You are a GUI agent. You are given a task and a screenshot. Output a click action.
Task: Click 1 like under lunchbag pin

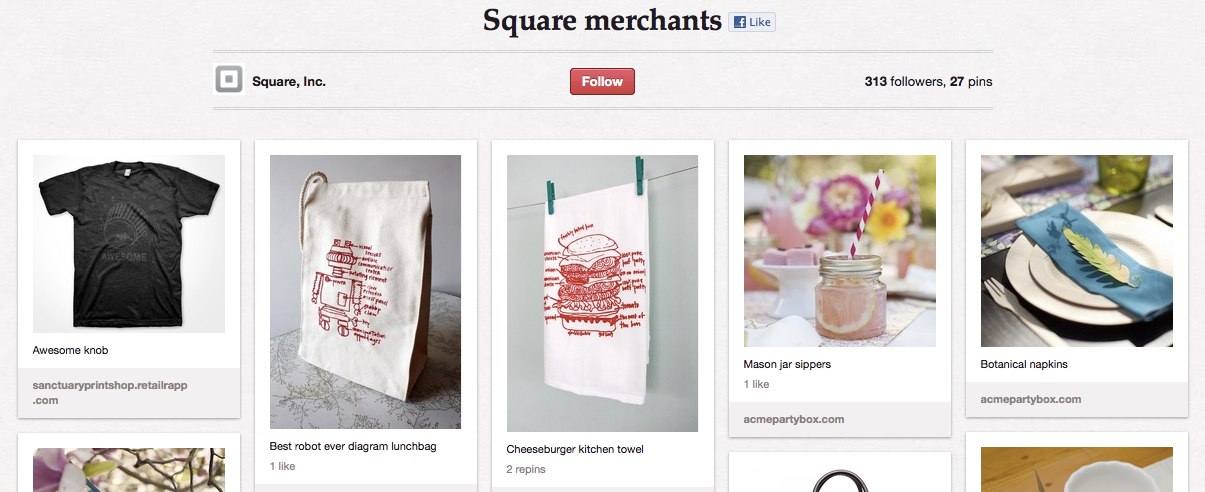[283, 466]
